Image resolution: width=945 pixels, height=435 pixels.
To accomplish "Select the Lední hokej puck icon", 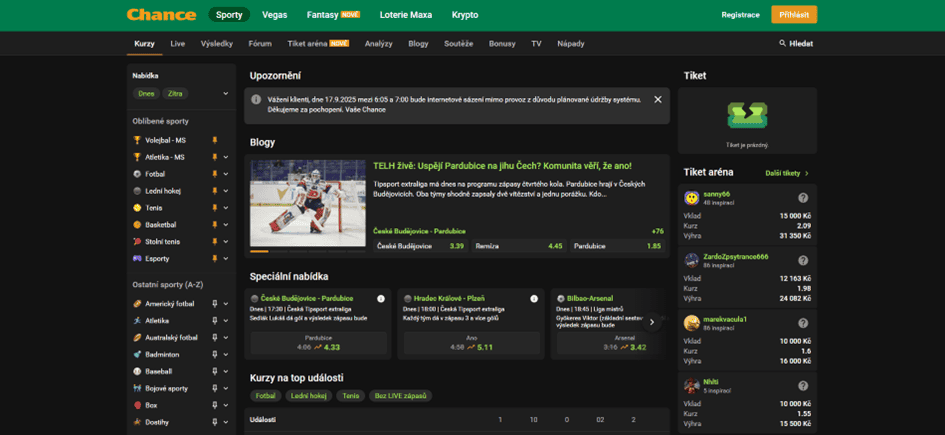I will pos(137,191).
